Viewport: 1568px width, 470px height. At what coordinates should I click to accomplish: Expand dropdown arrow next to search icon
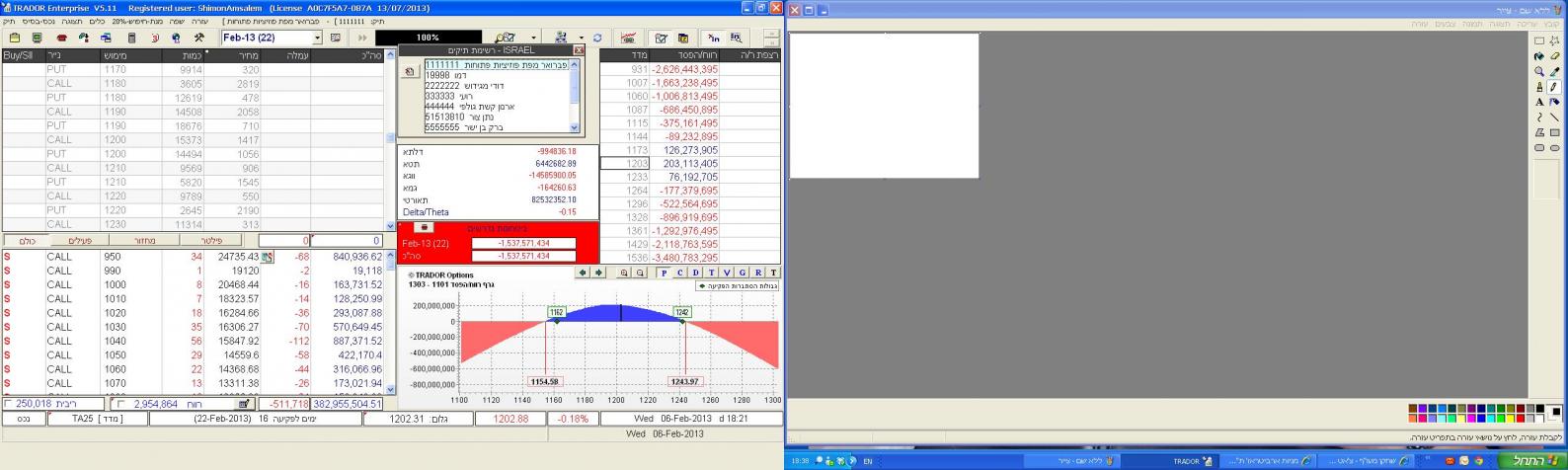pyautogui.click(x=534, y=39)
